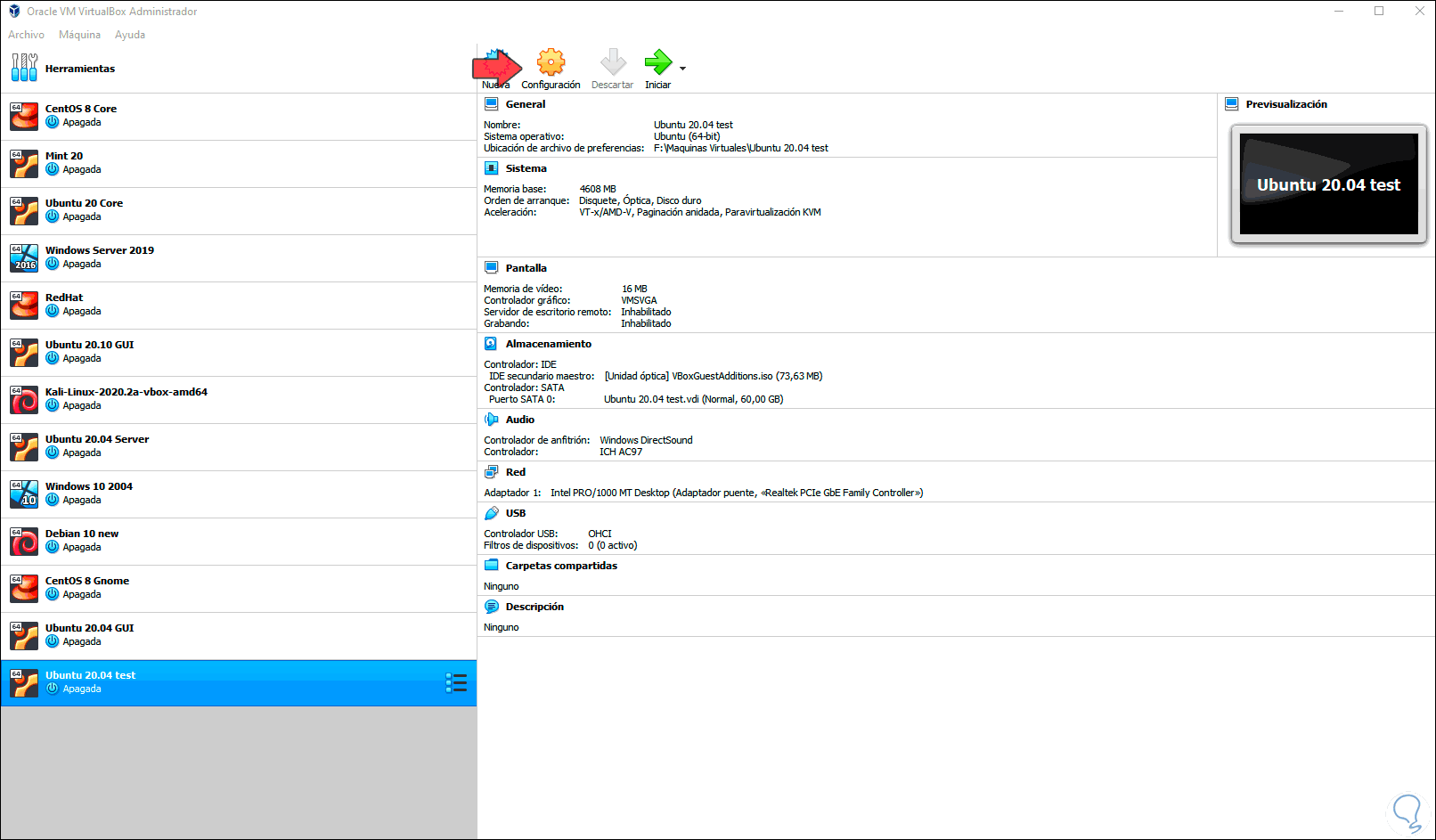The image size is (1436, 840).
Task: Click the Pantalla section display icon
Action: point(491,268)
